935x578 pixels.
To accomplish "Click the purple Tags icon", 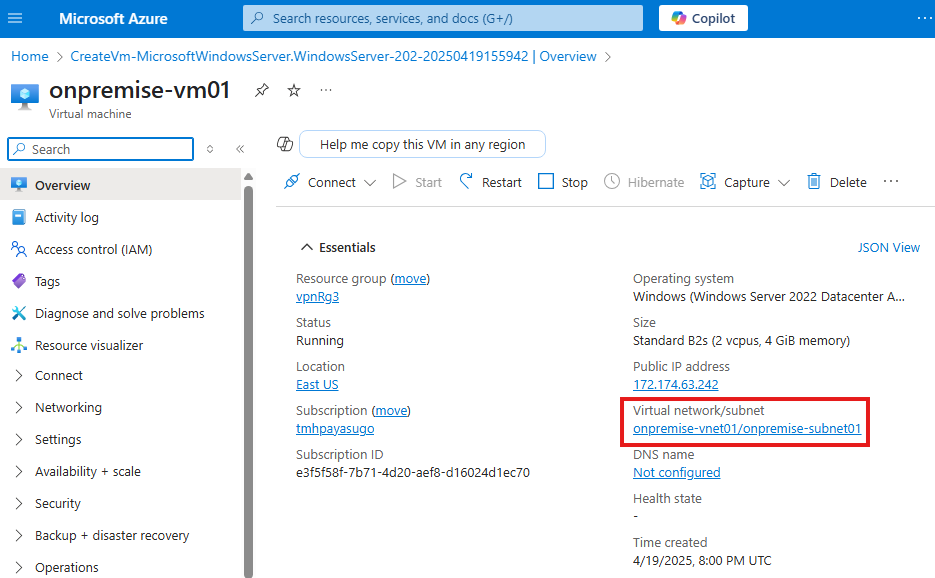I will 19,281.
